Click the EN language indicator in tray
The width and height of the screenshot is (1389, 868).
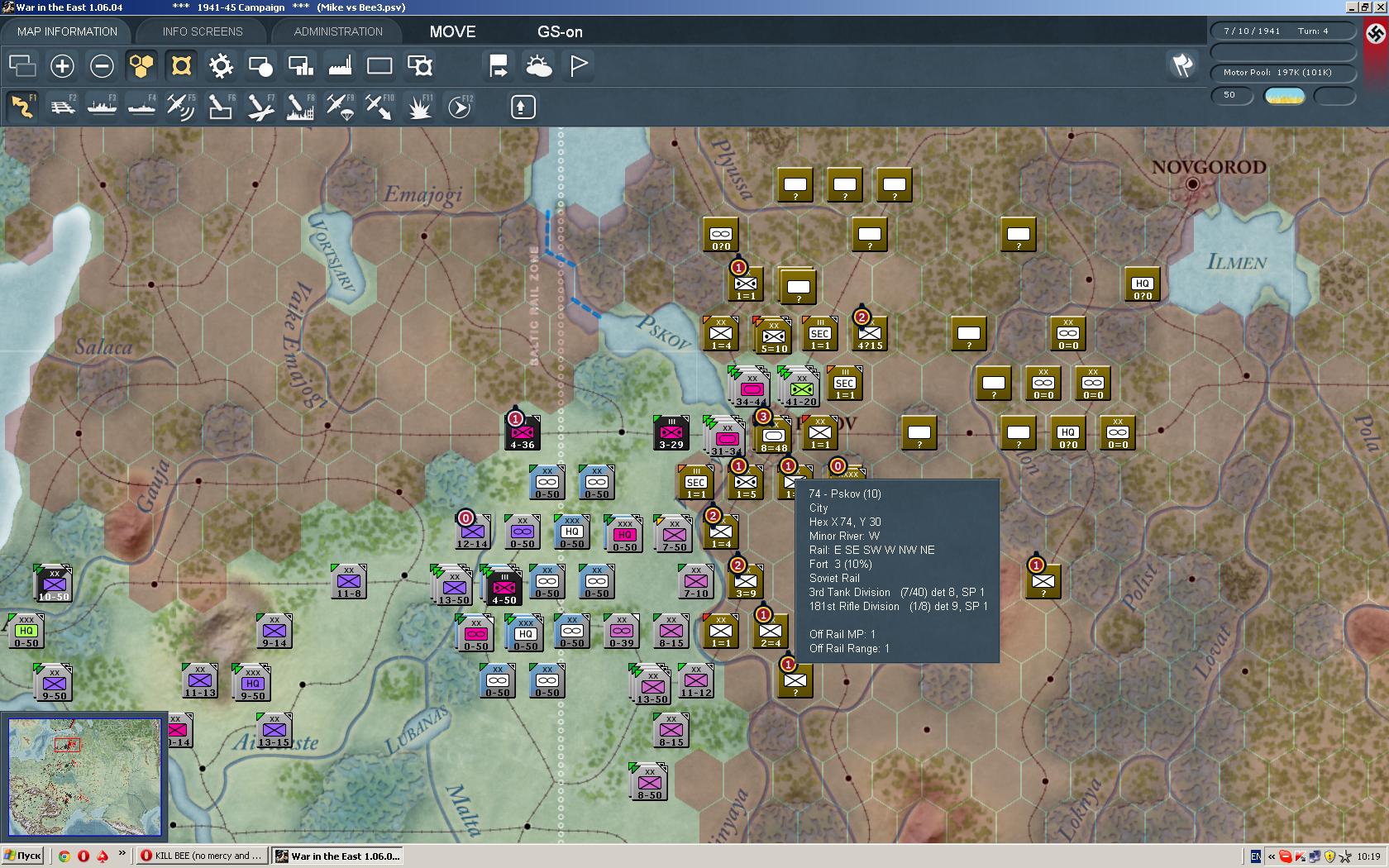coord(1256,856)
